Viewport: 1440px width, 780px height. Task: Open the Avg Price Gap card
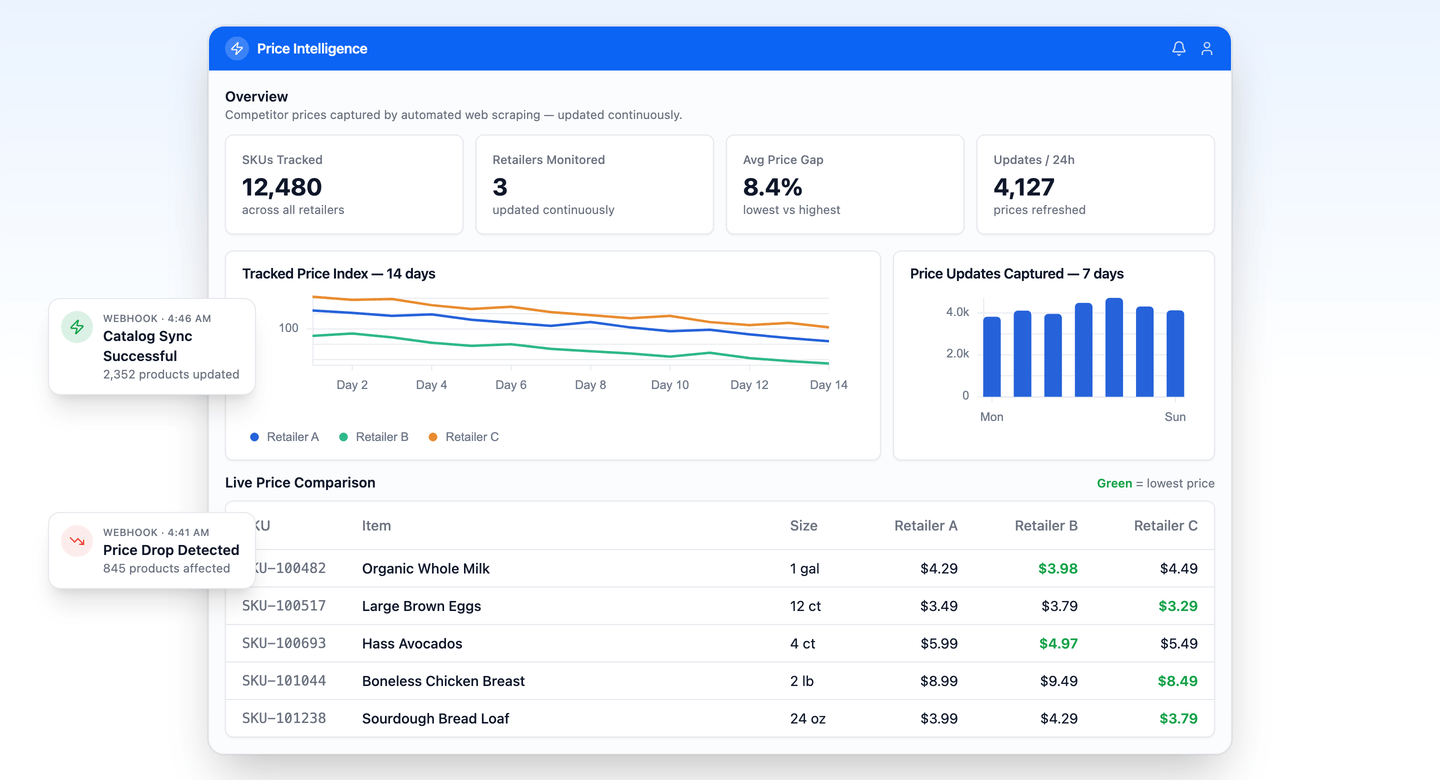coord(845,185)
